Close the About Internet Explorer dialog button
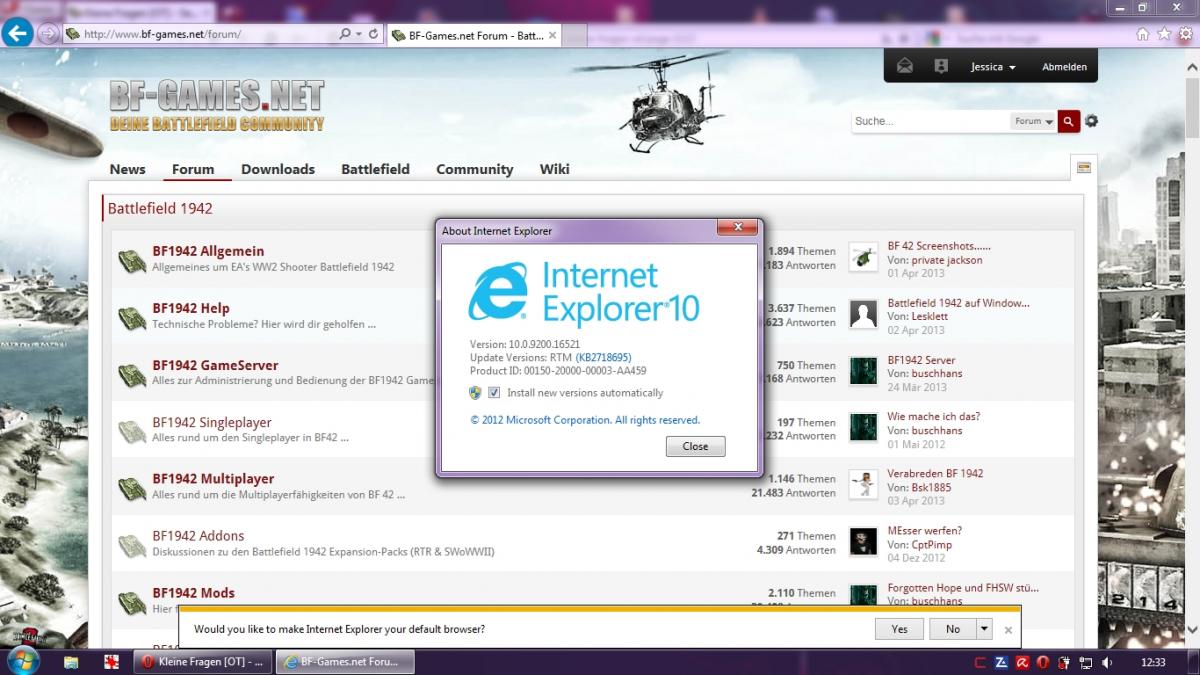 [x=695, y=446]
